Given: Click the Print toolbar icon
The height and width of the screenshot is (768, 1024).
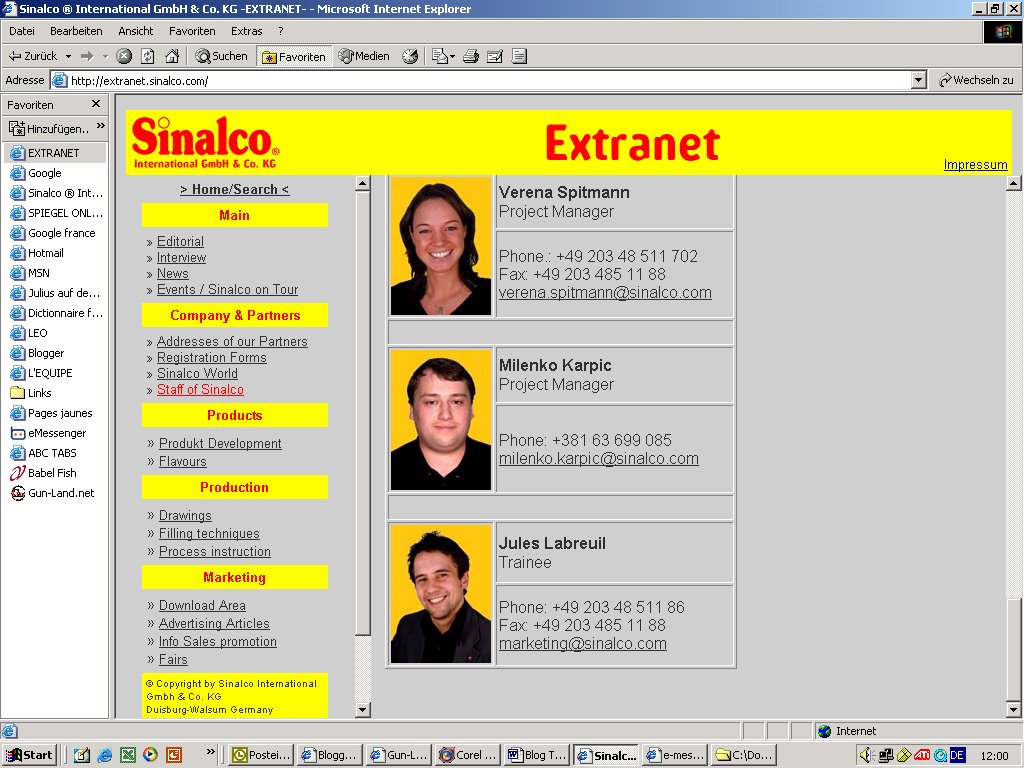Looking at the screenshot, I should tap(471, 56).
